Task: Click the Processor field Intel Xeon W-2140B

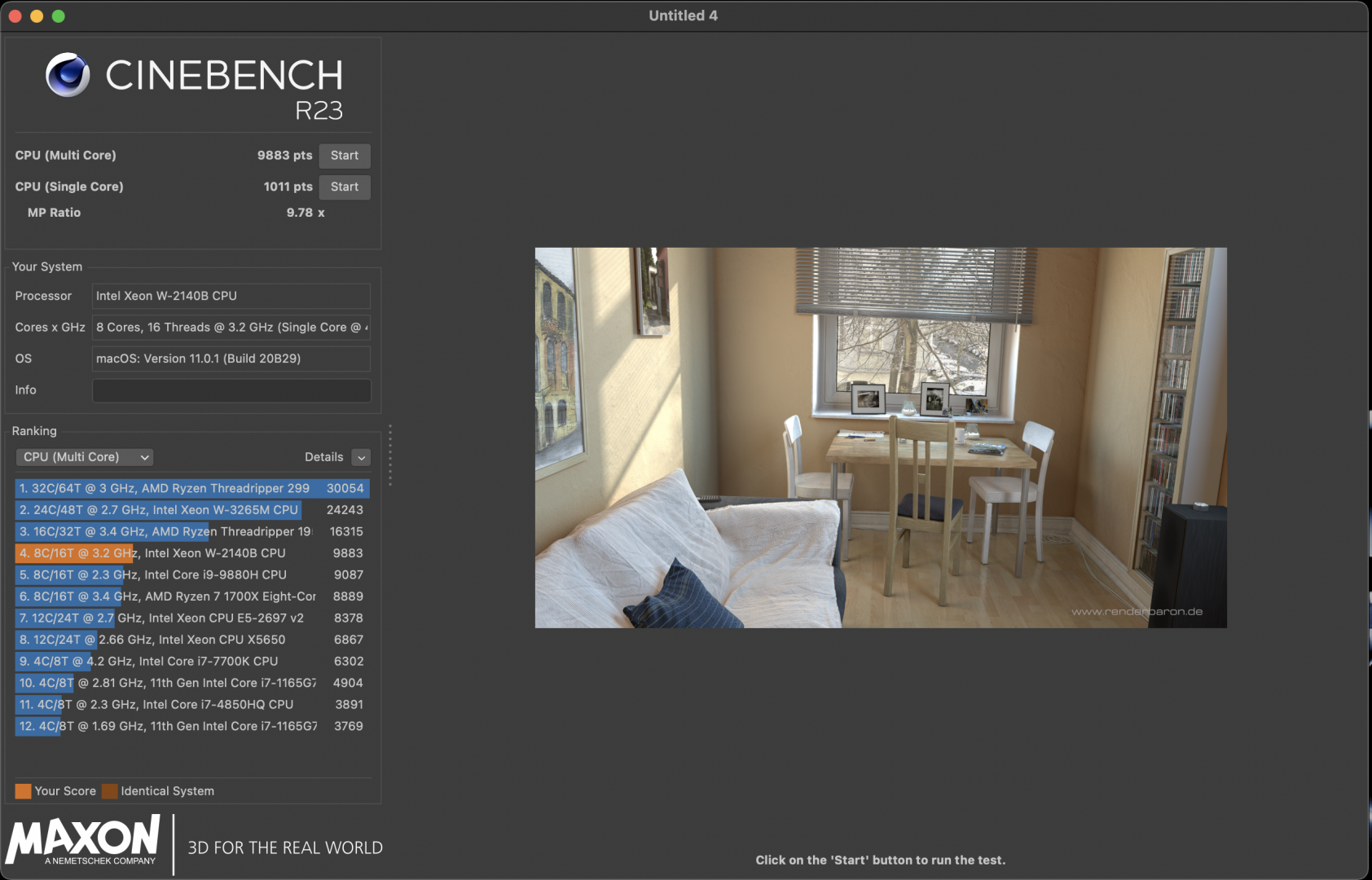Action: point(231,296)
